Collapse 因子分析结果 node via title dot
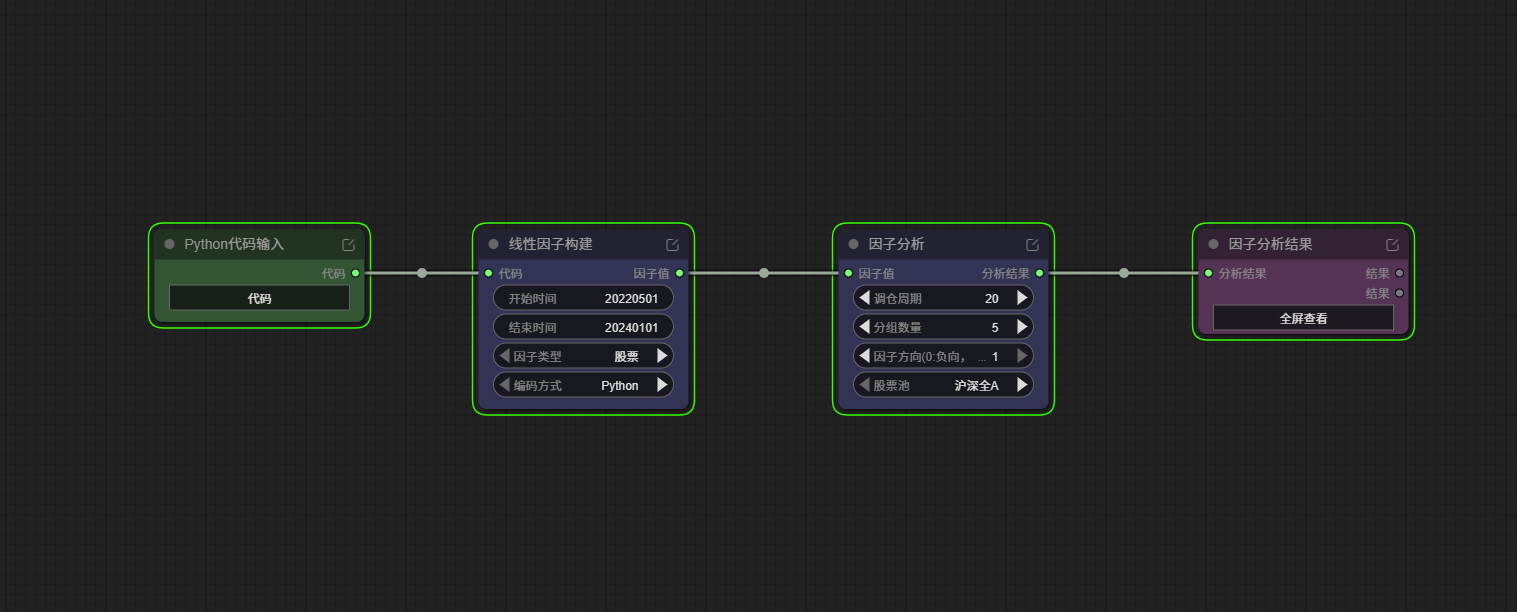1517x612 pixels. [x=1214, y=244]
